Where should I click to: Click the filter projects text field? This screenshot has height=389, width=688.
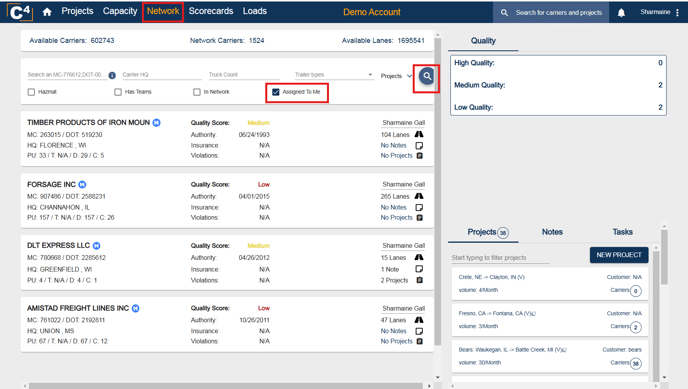click(500, 258)
